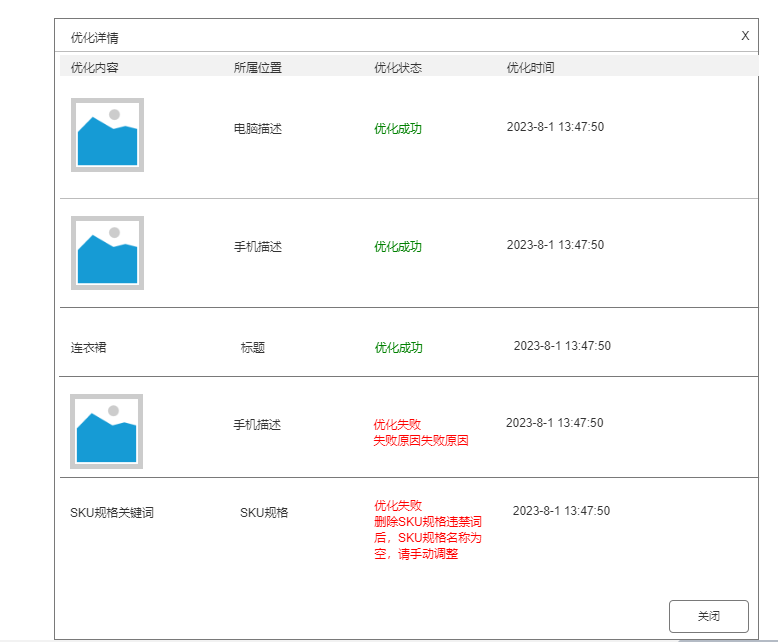Select the SKU规格关键词 content text

click(x=112, y=513)
